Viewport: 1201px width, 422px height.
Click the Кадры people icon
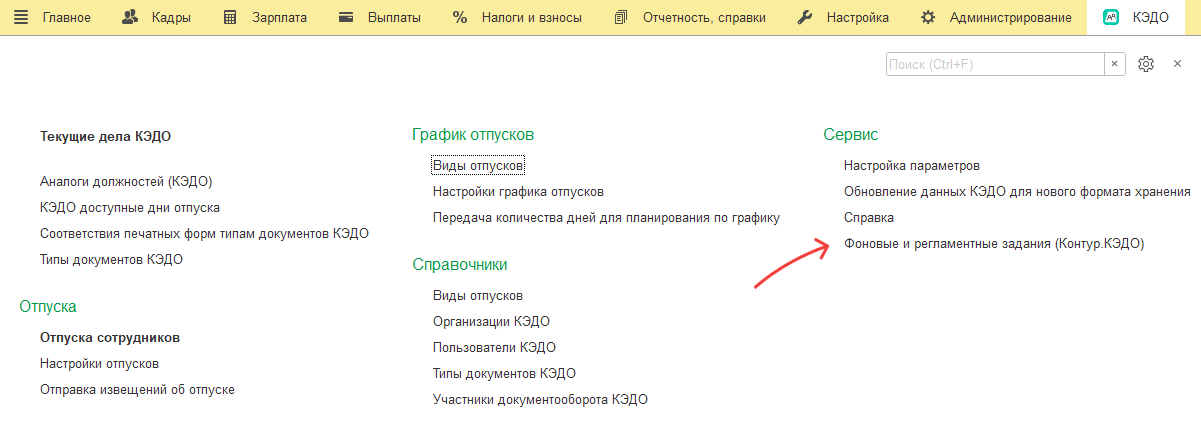coord(129,17)
